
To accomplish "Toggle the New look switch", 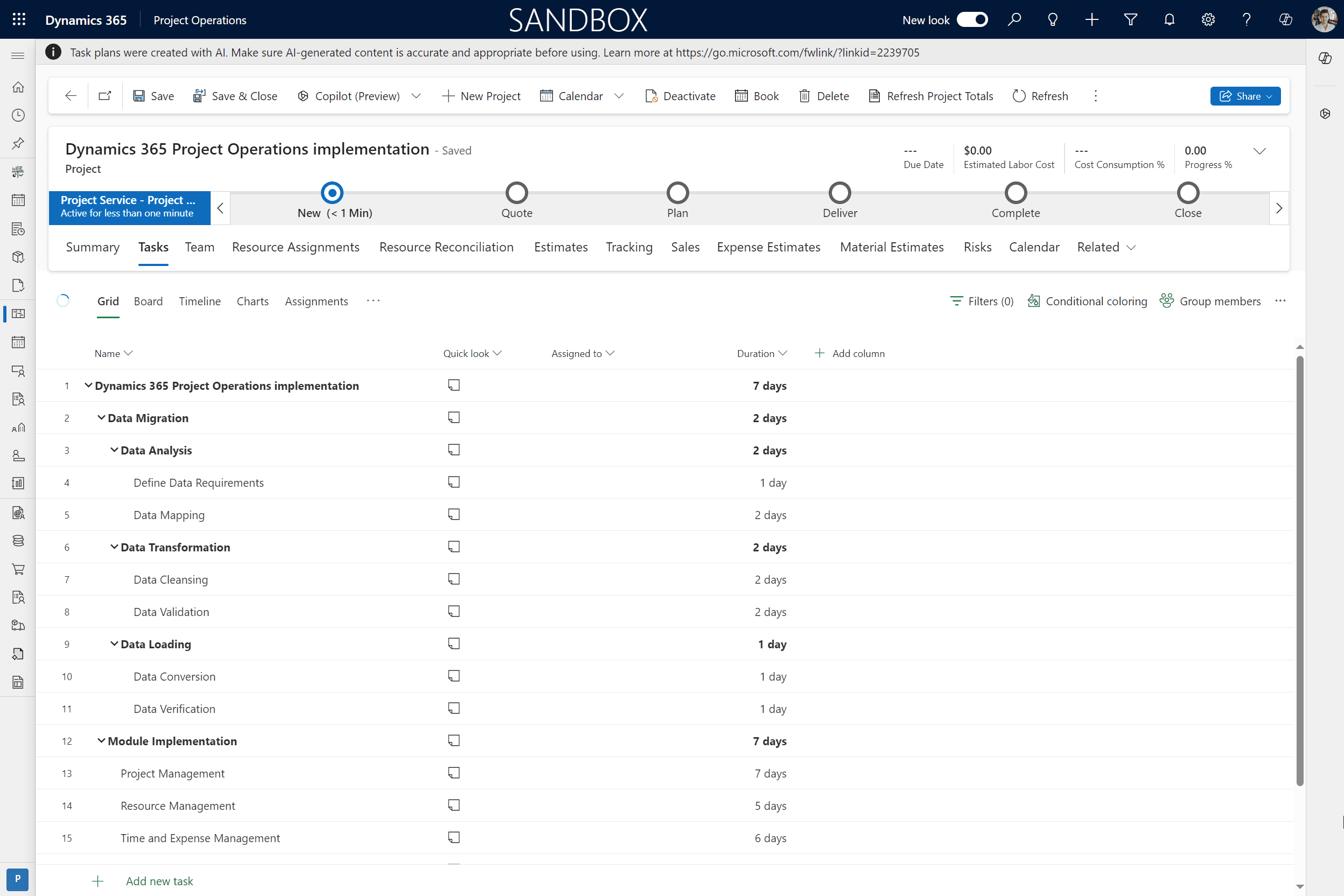I will pyautogui.click(x=972, y=20).
